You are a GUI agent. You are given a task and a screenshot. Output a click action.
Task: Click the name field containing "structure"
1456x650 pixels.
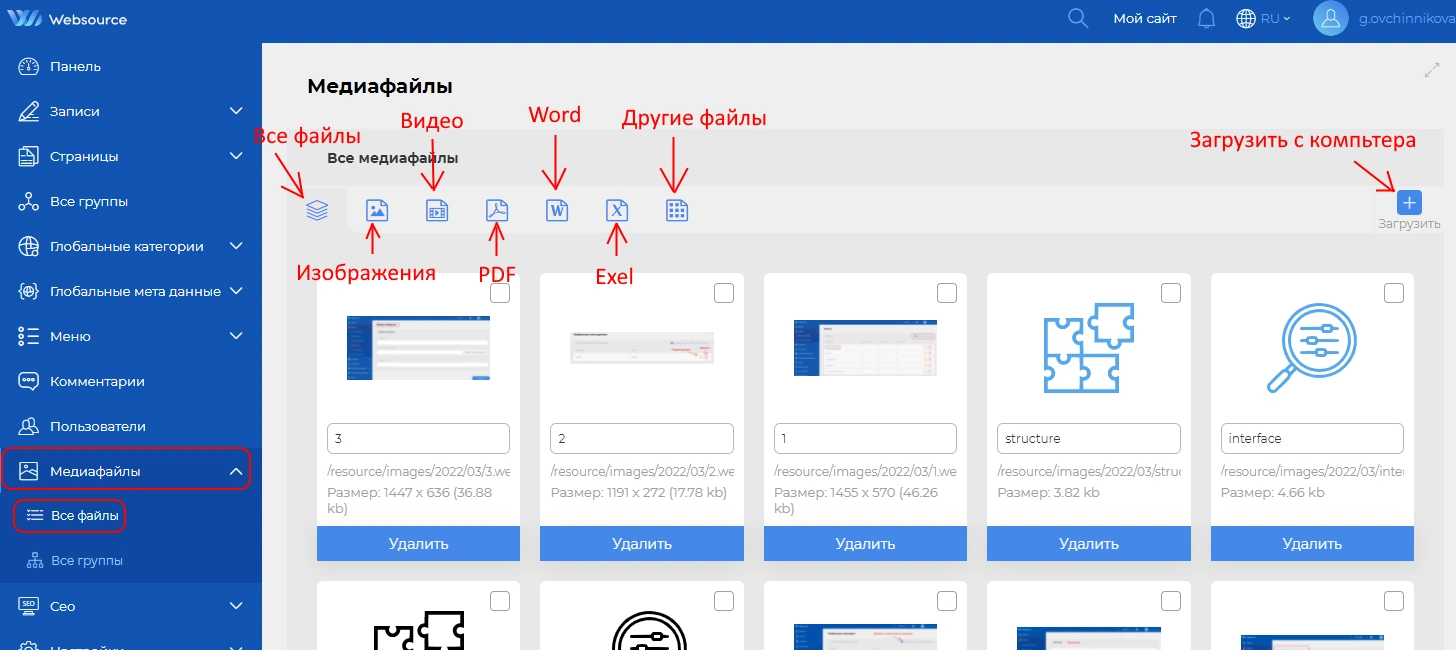tap(1088, 438)
